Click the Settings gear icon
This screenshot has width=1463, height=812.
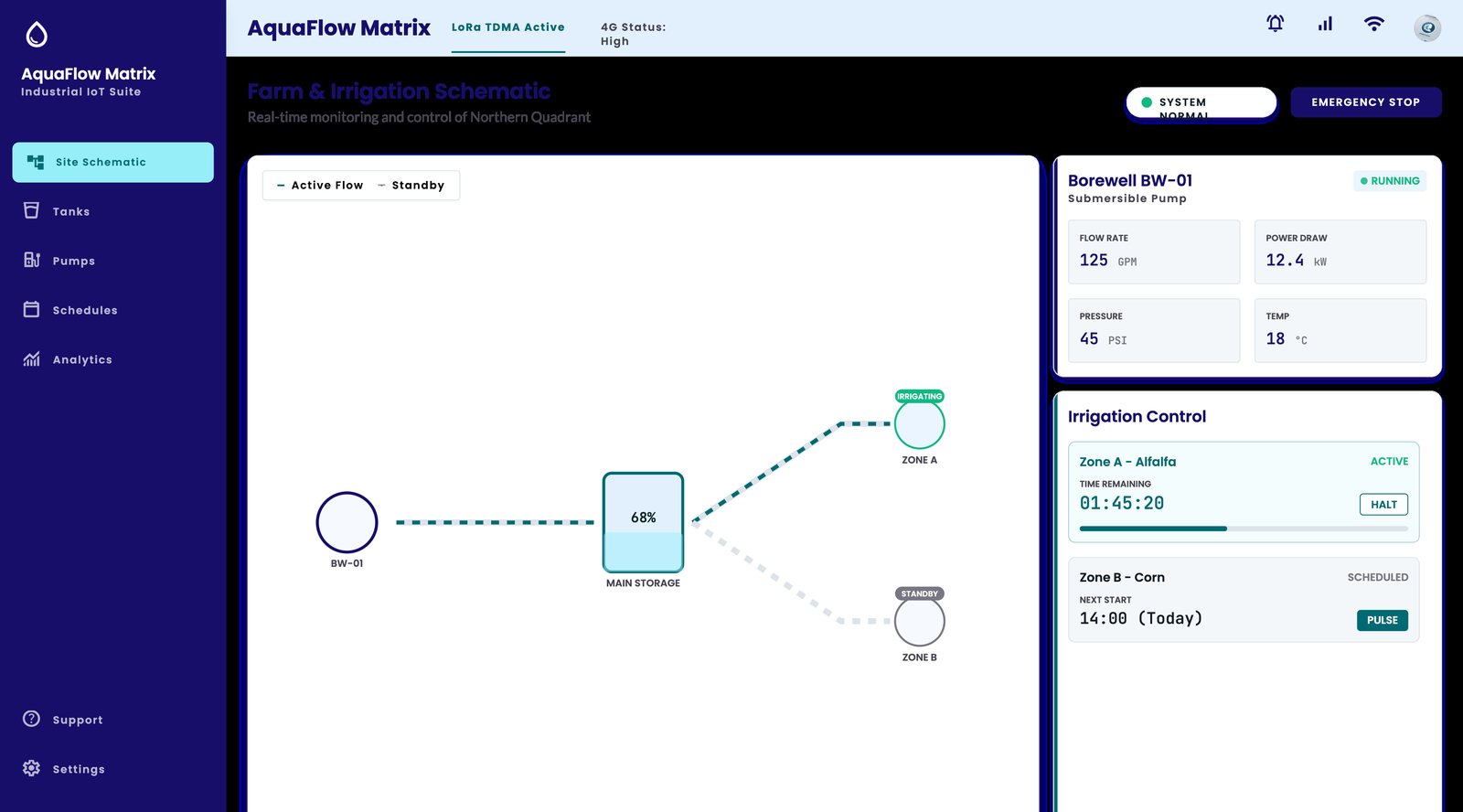click(32, 768)
